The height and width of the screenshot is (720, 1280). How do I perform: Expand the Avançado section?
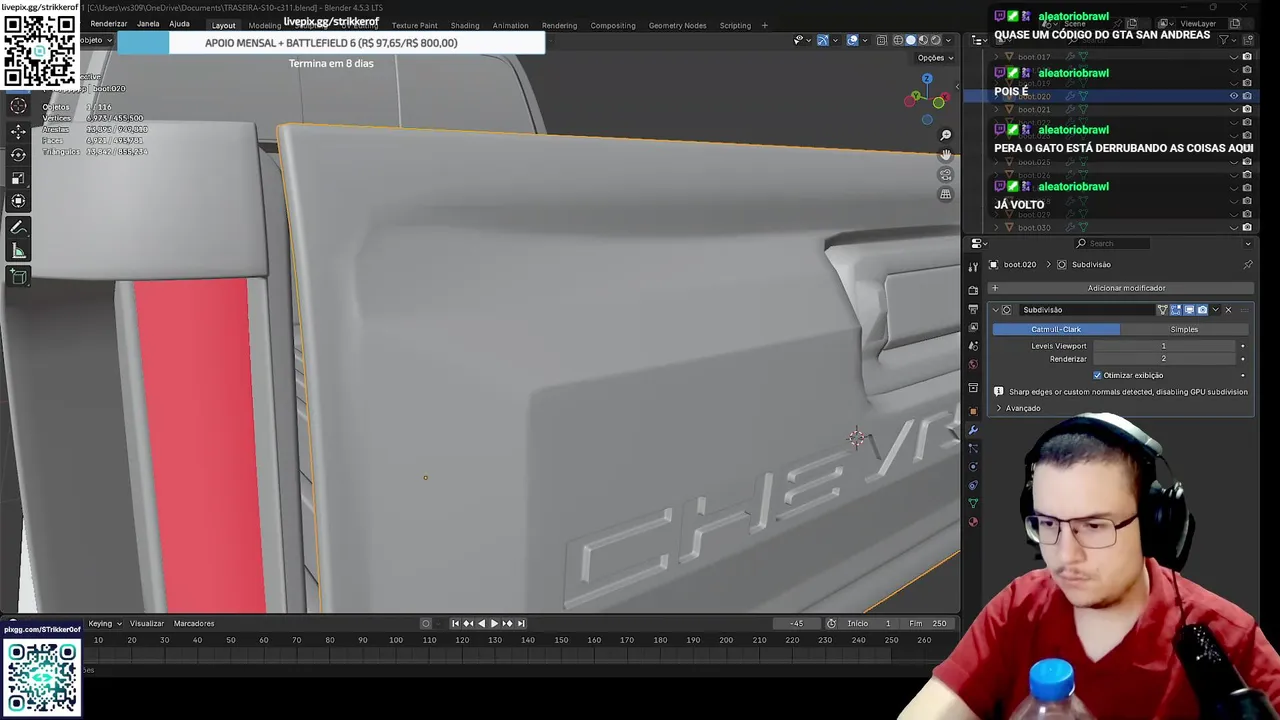[1022, 408]
